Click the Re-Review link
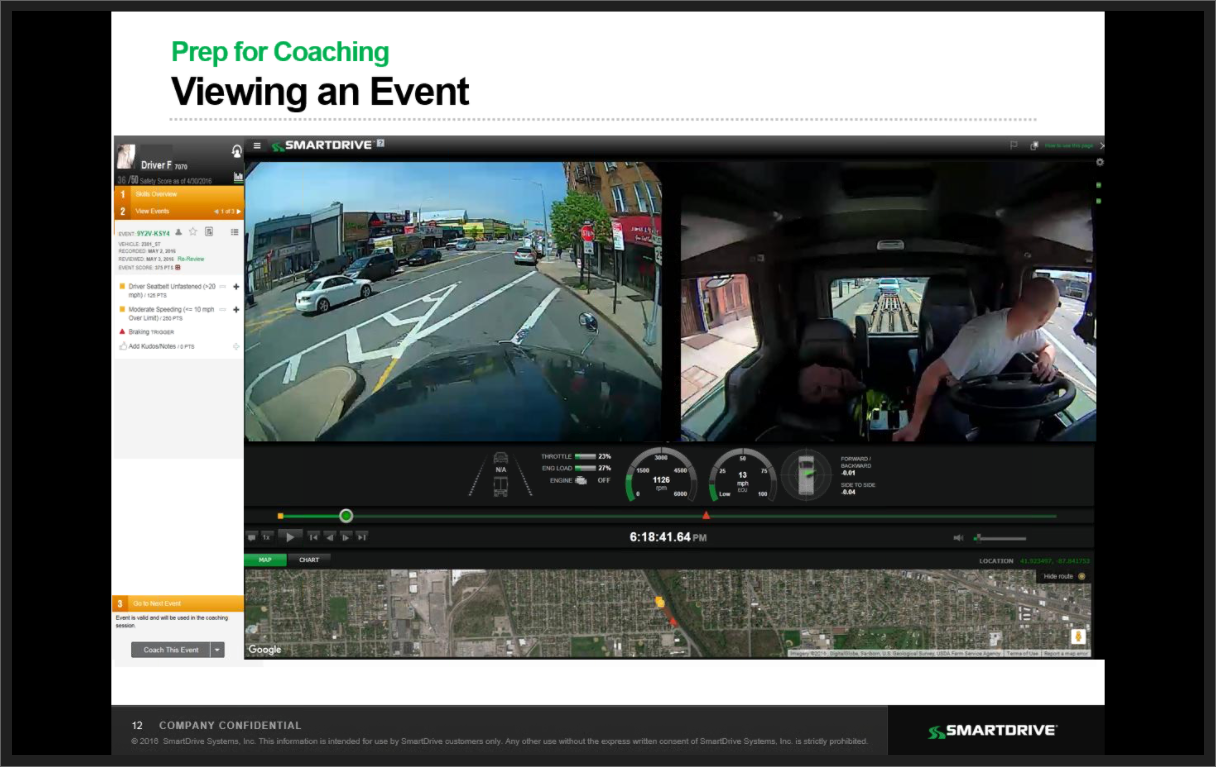This screenshot has height=767, width=1216. [192, 259]
